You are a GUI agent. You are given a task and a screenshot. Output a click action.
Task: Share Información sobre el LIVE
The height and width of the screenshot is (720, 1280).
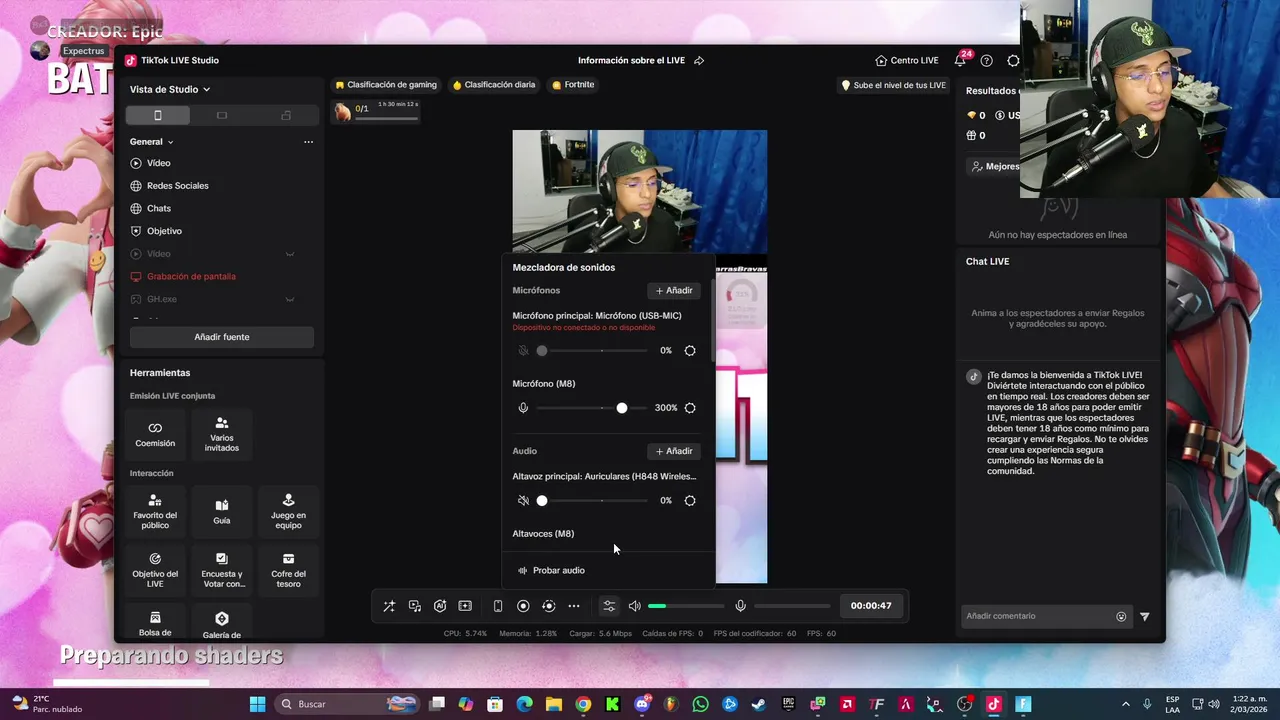[x=699, y=60]
